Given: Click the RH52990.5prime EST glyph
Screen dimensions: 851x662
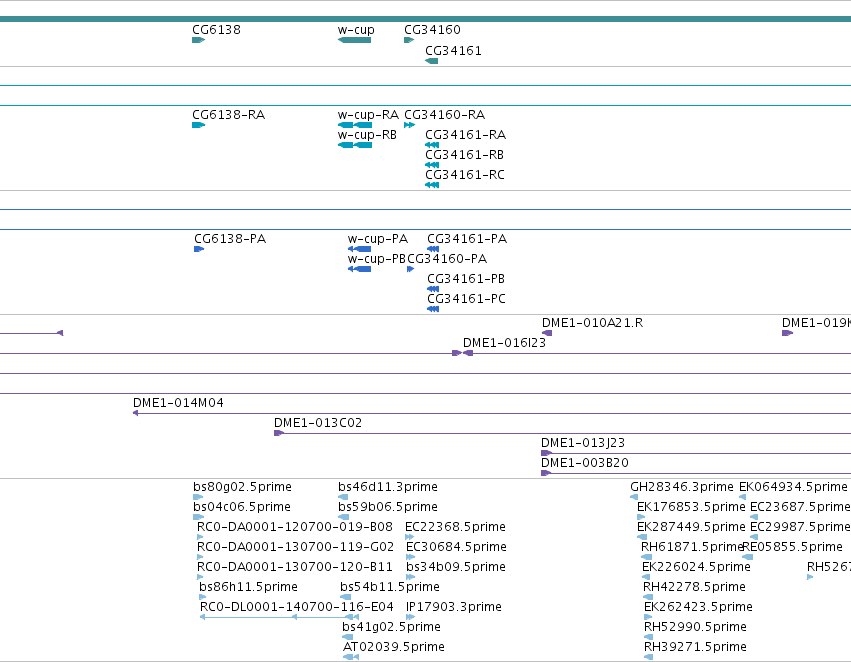Looking at the screenshot, I should [649, 637].
